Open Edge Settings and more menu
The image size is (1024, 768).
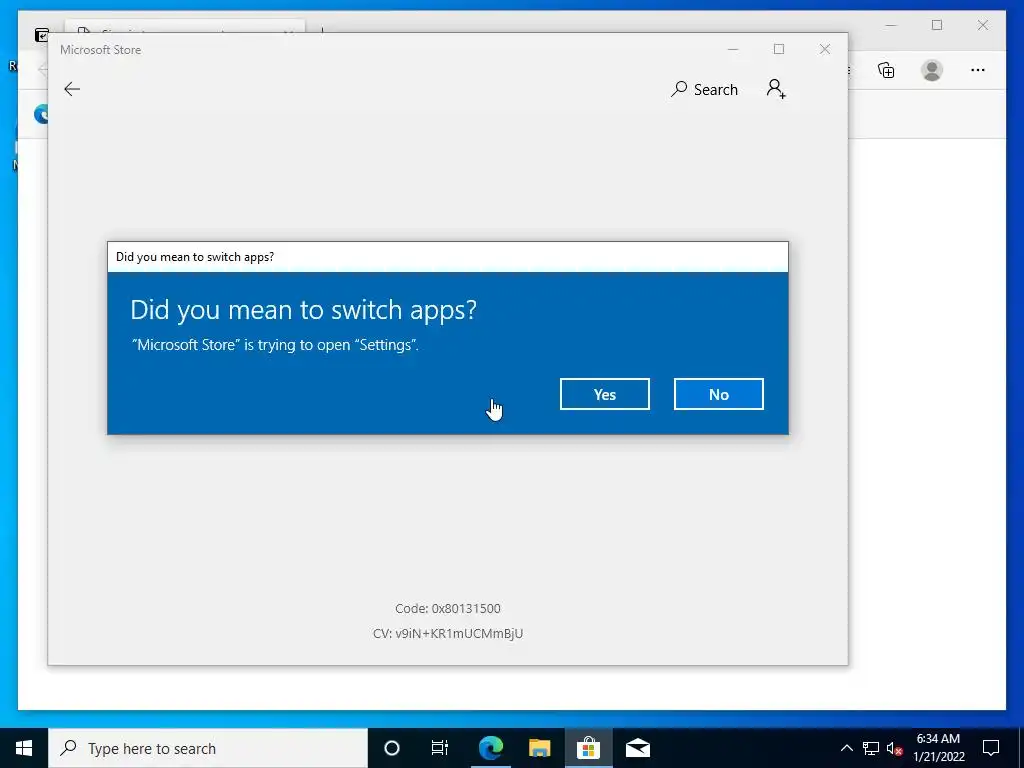click(978, 70)
